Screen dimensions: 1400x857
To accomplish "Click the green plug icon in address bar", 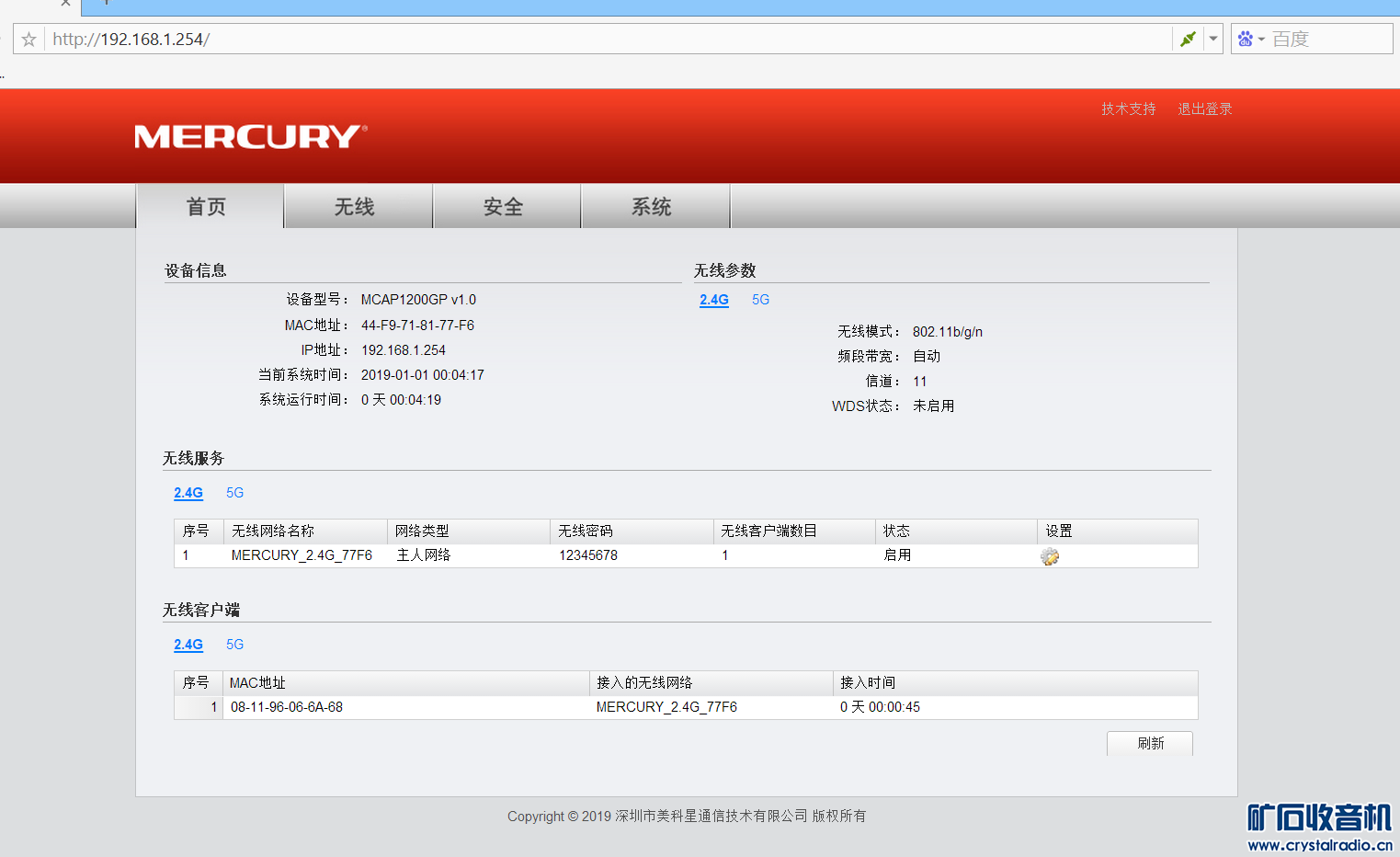I will click(1188, 39).
